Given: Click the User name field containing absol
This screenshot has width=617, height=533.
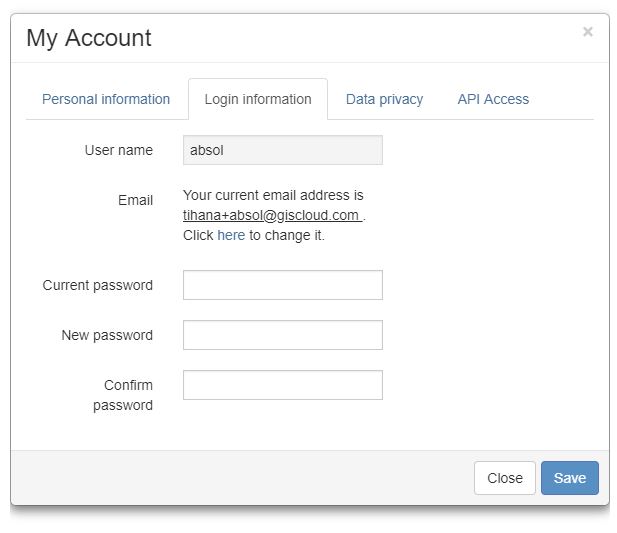Looking at the screenshot, I should click(x=283, y=150).
